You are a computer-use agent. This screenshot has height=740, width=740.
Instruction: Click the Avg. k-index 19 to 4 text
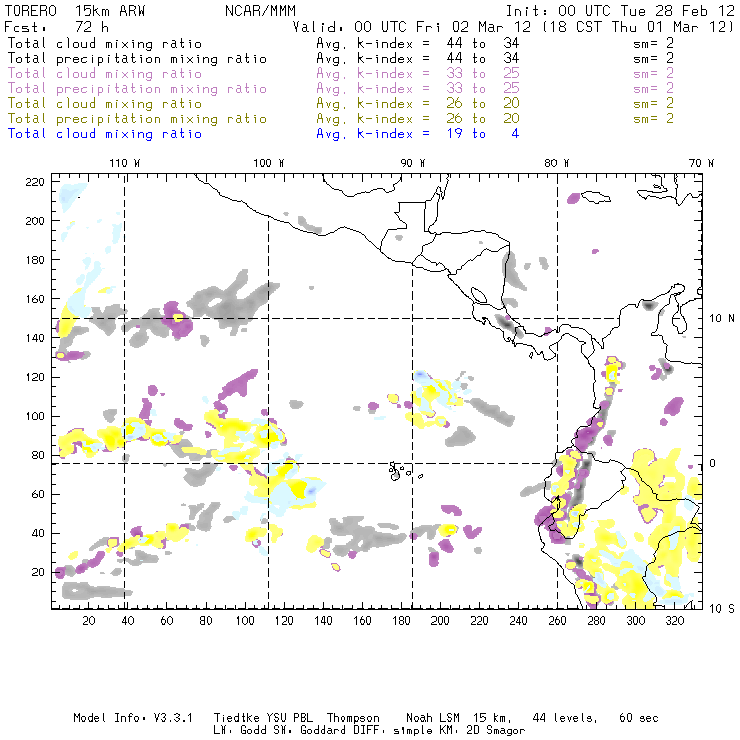tap(417, 133)
